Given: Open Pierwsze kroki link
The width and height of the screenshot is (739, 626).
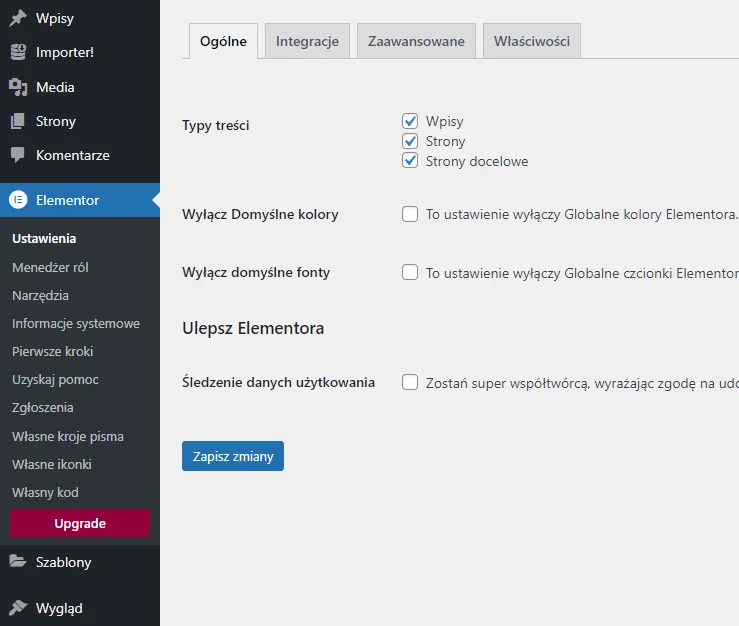Looking at the screenshot, I should tap(53, 352).
